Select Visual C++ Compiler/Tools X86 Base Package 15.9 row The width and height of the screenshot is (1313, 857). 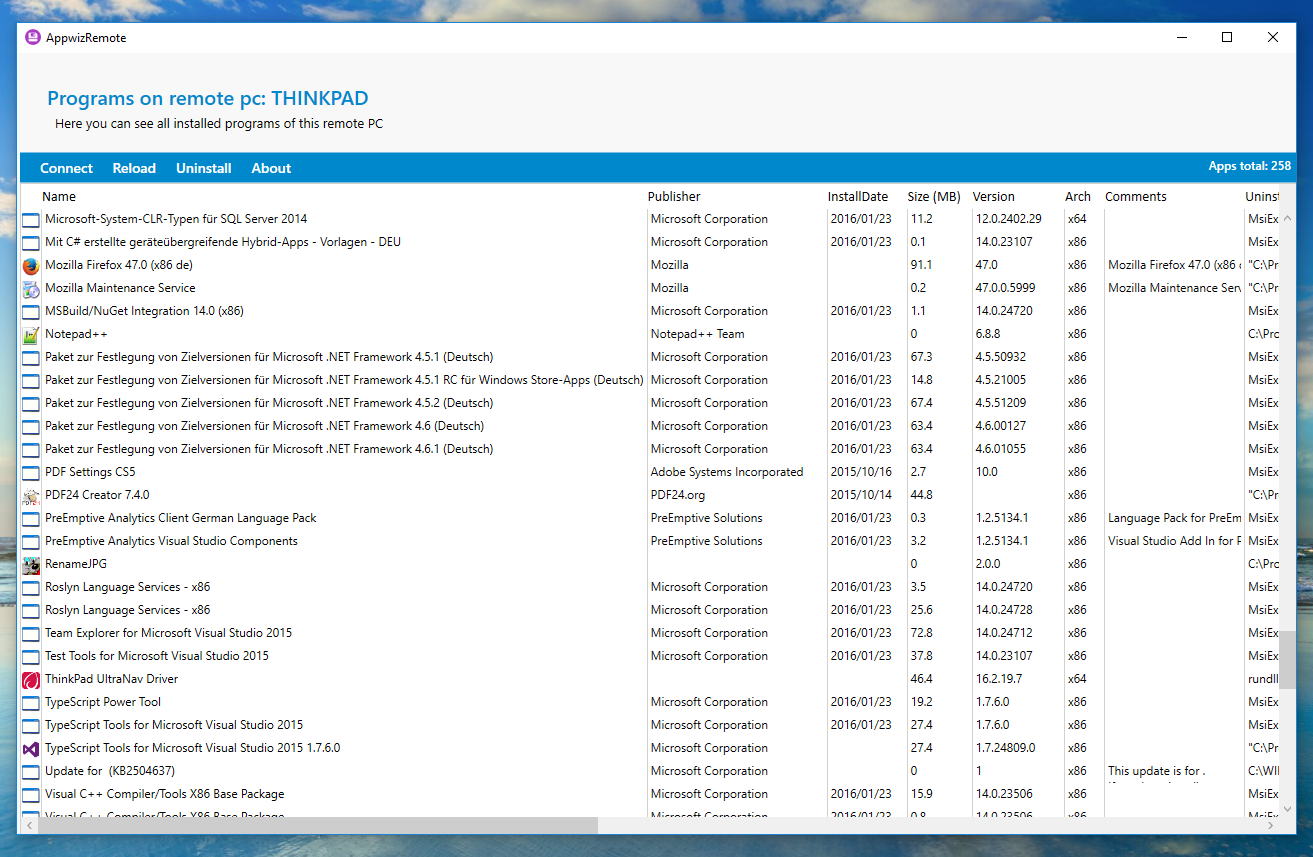point(164,794)
